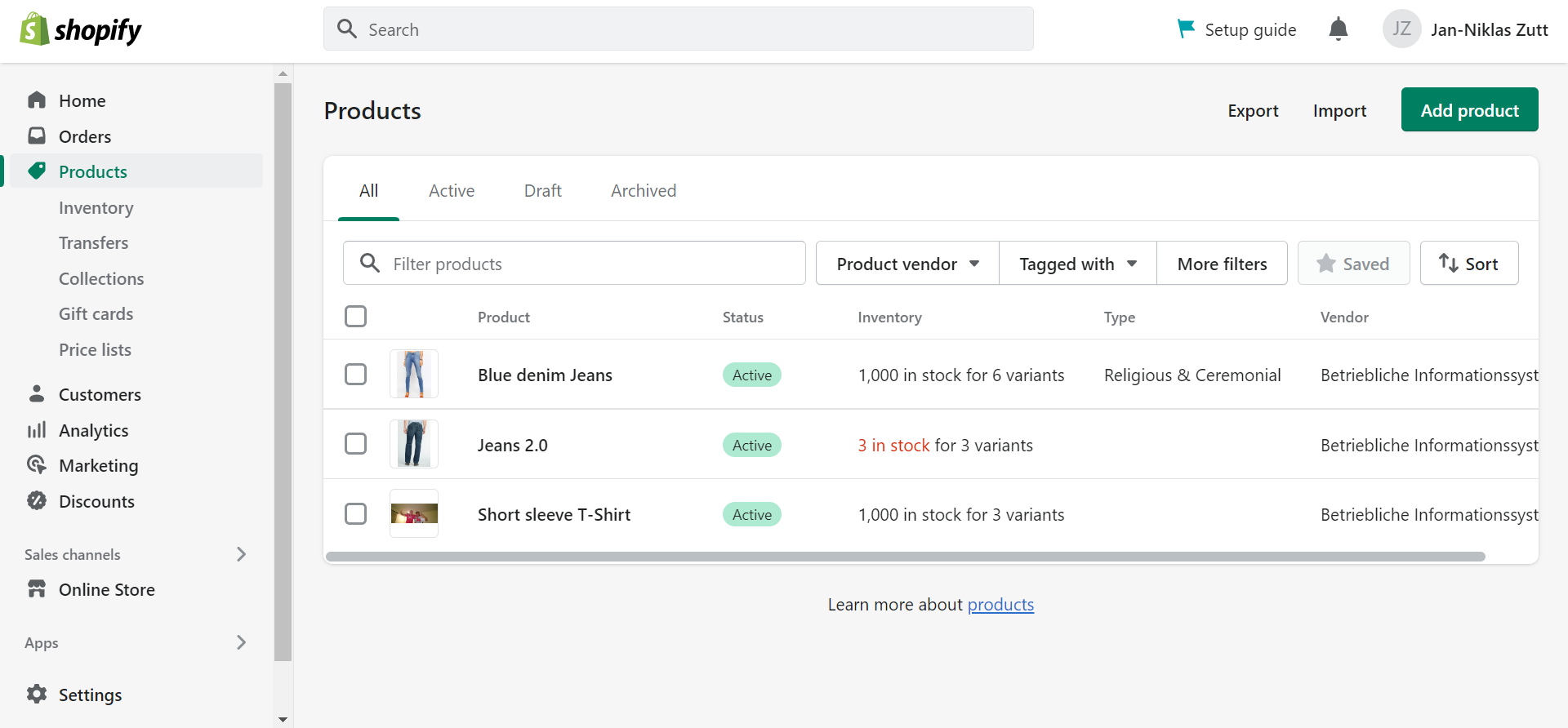The image size is (1568, 728).
Task: Open the Blue denim Jeans product
Action: pyautogui.click(x=545, y=375)
